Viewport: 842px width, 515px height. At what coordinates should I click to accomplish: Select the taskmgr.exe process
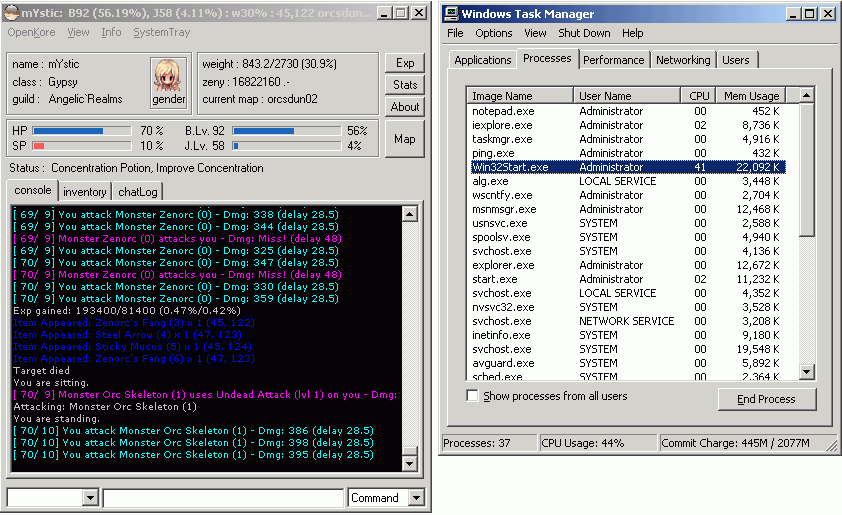(x=502, y=139)
